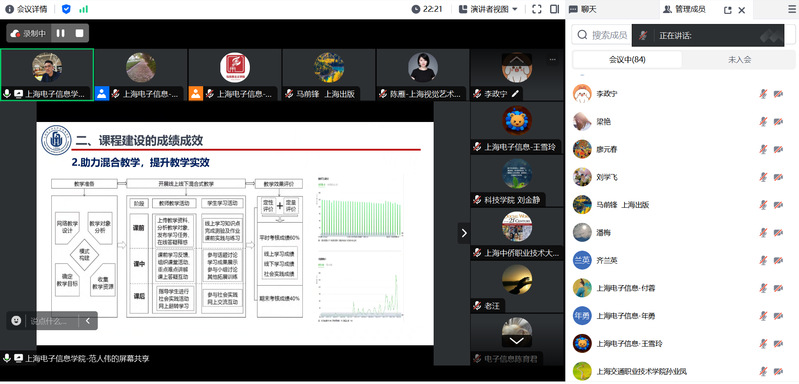Switch to the 聊天 tab
The height and width of the screenshot is (384, 799).
click(x=584, y=9)
